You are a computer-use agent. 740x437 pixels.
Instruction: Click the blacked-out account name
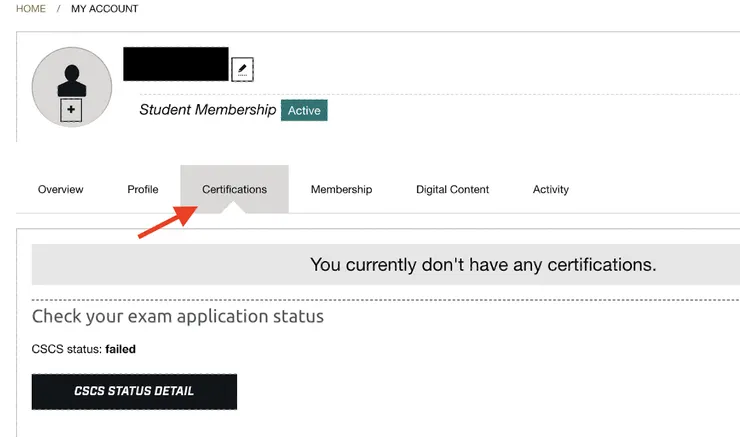coord(175,63)
